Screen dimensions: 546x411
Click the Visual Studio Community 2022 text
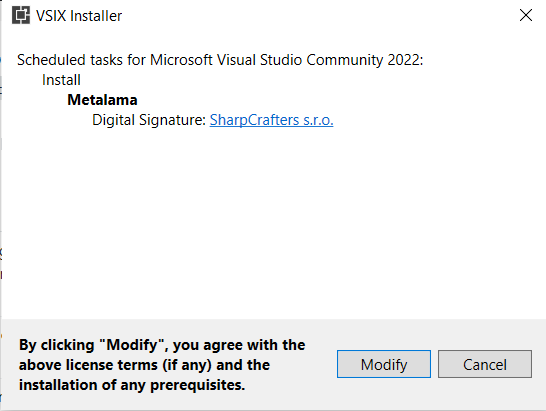click(x=320, y=60)
